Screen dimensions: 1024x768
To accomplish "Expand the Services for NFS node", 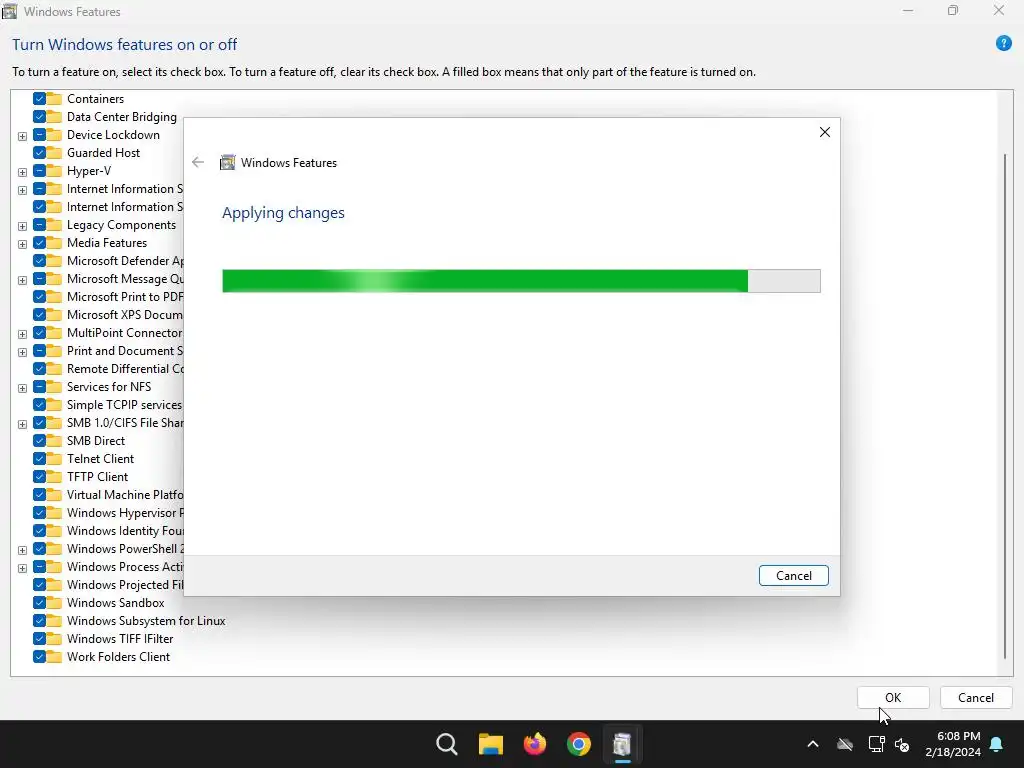I will pos(22,388).
